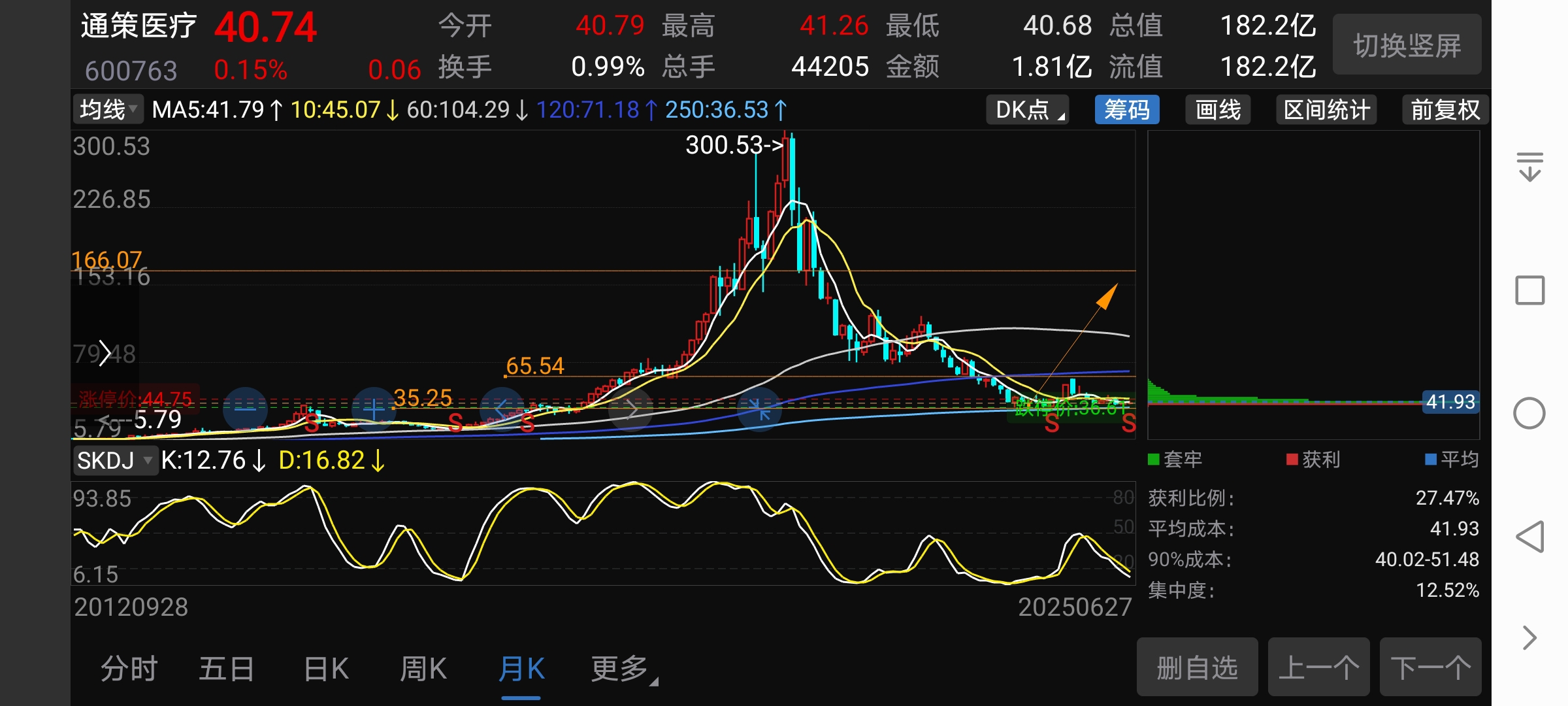This screenshot has height=706, width=1568.
Task: Tap the pull-down notification icon on the side bar
Action: coord(1529,166)
